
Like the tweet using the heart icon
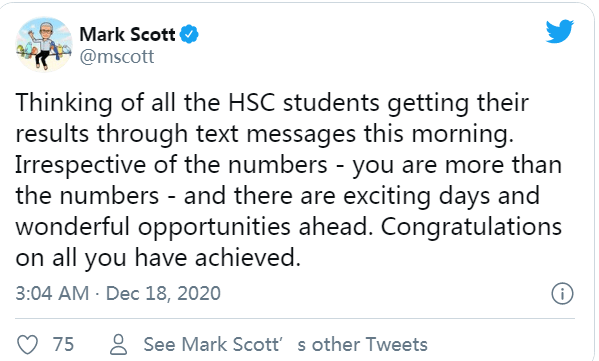tap(28, 344)
